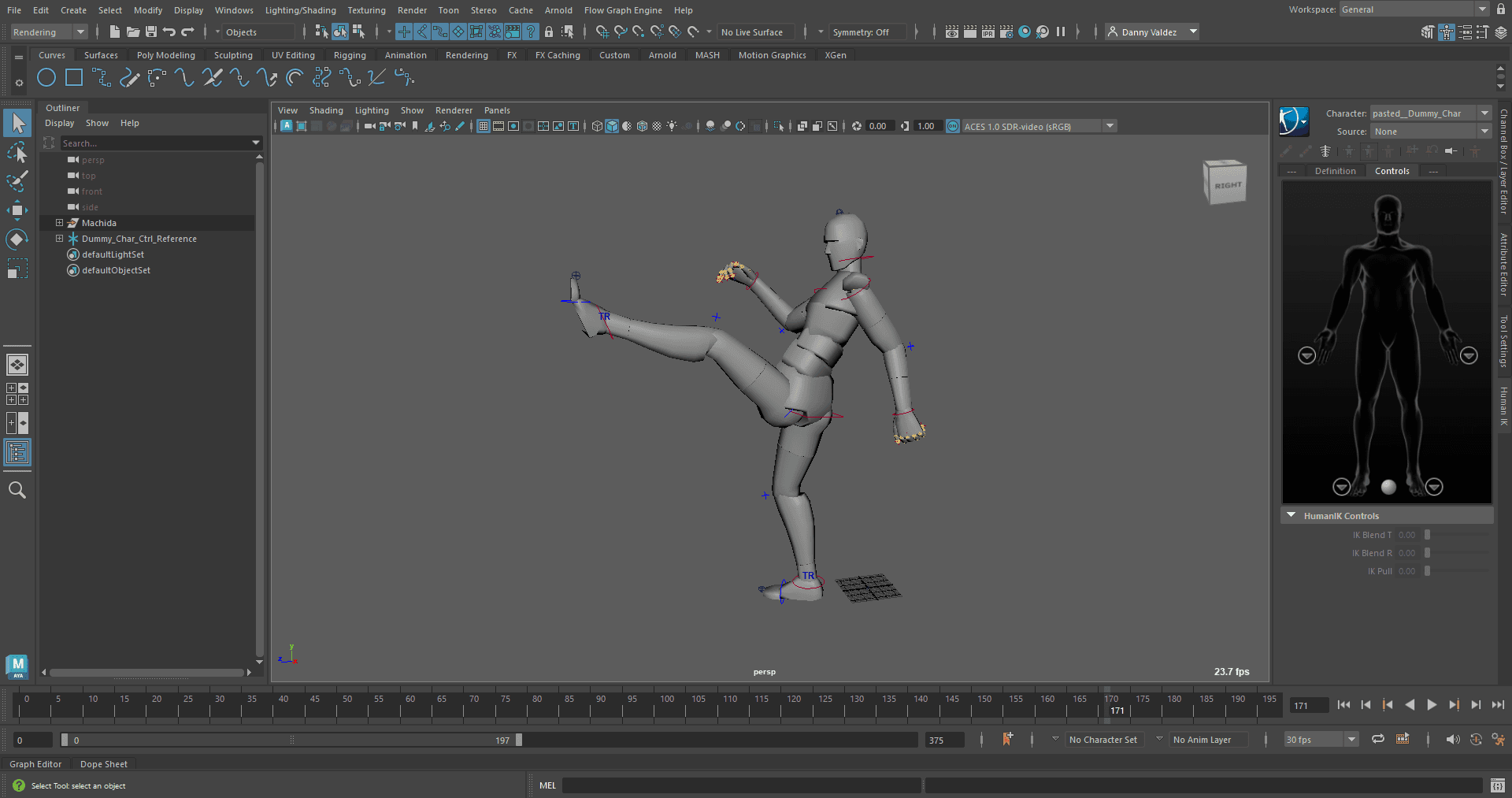This screenshot has height=798, width=1512.
Task: Toggle loop playback mode icon
Action: click(1378, 739)
